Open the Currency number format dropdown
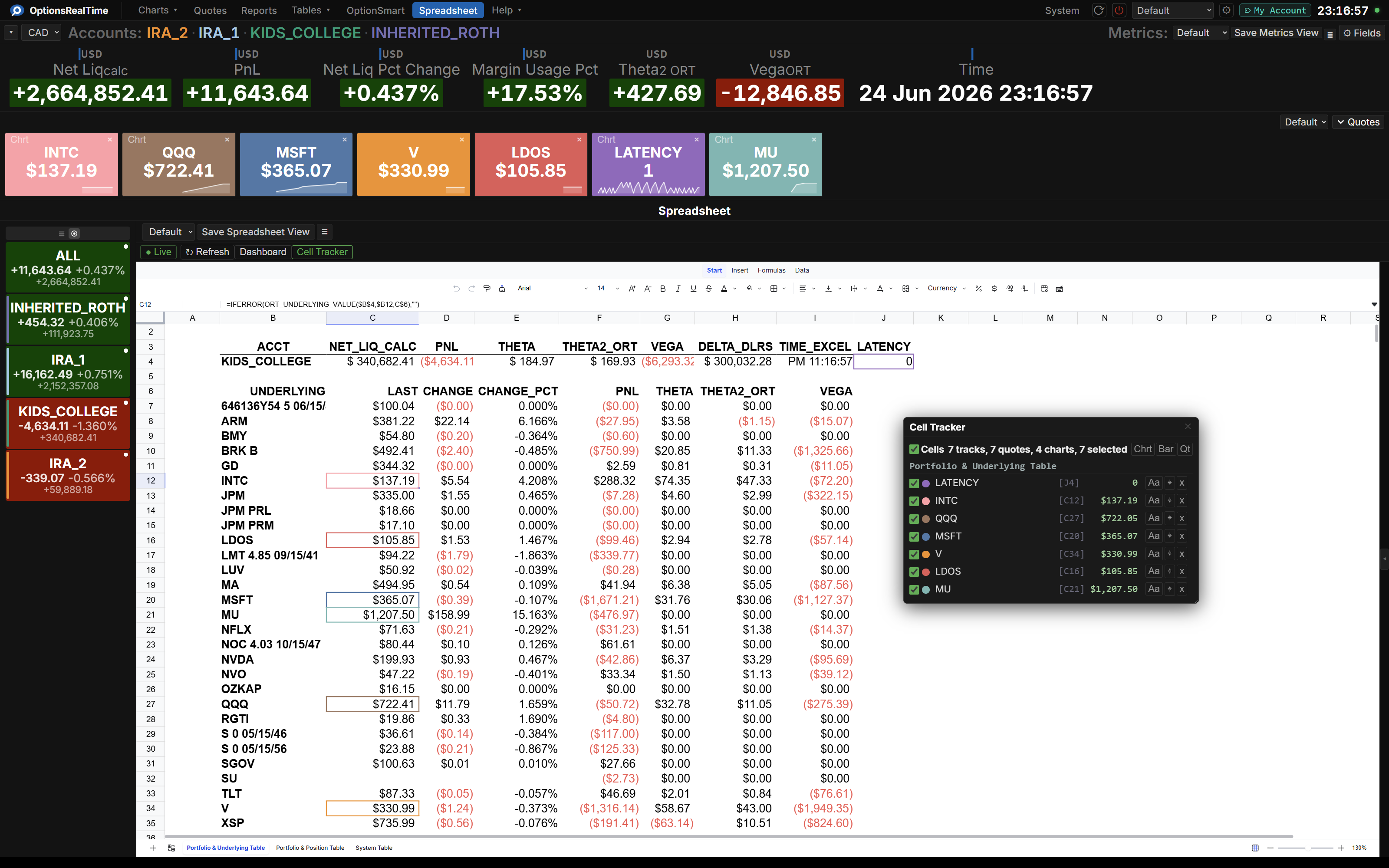Screen dimensions: 1389x868 946,288
